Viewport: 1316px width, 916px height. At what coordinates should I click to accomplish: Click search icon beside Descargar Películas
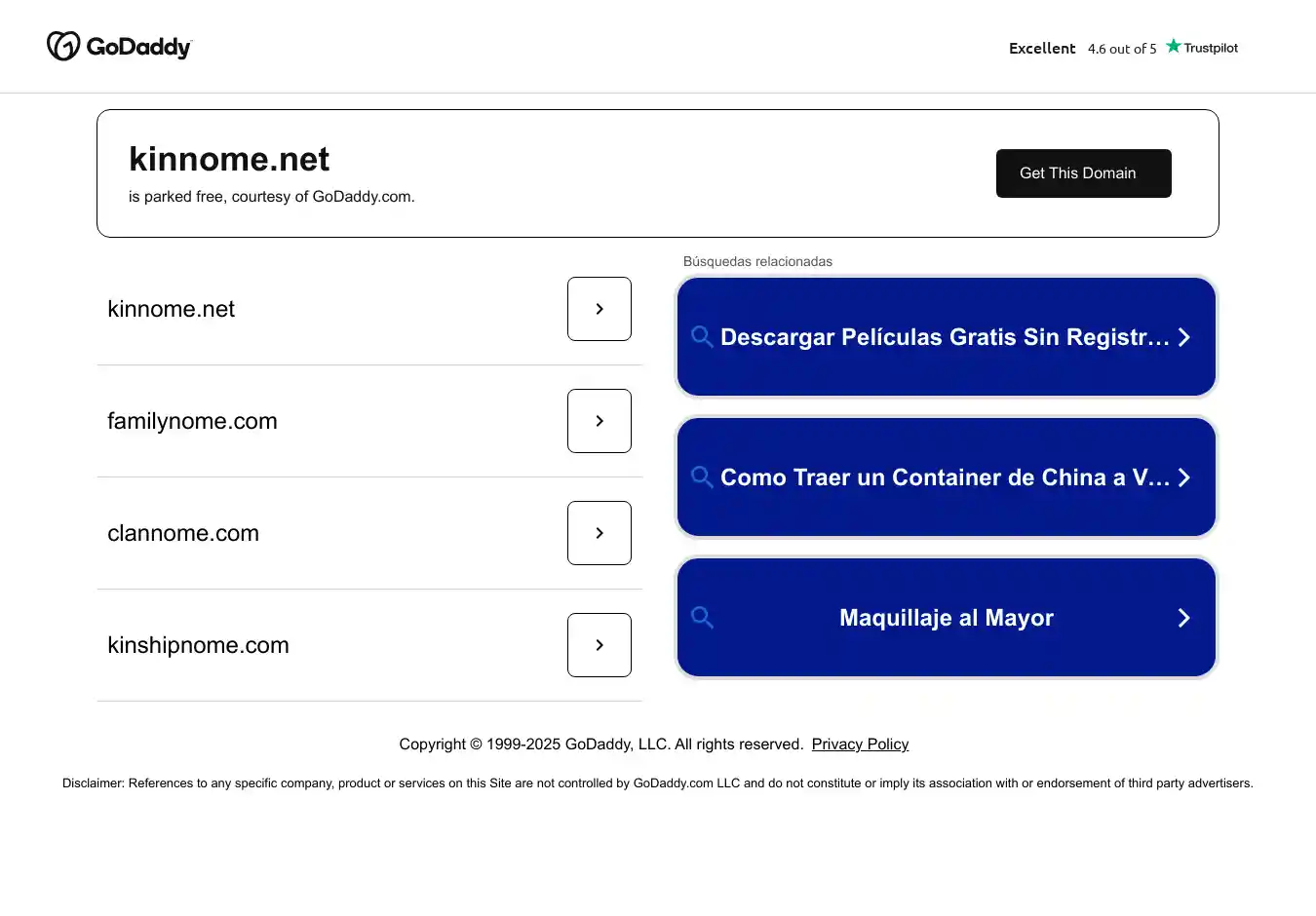702,337
